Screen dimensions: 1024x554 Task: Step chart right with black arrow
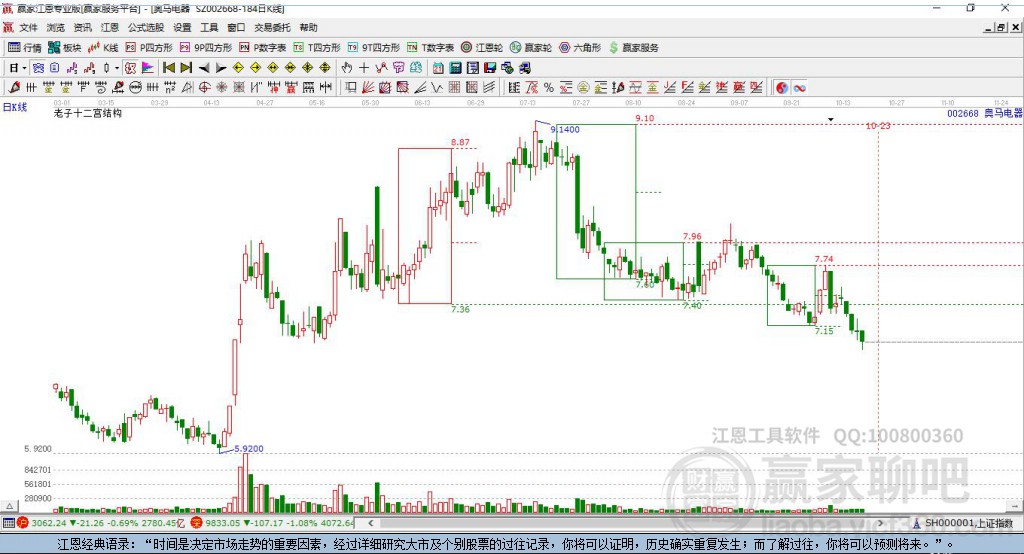(x=221, y=68)
